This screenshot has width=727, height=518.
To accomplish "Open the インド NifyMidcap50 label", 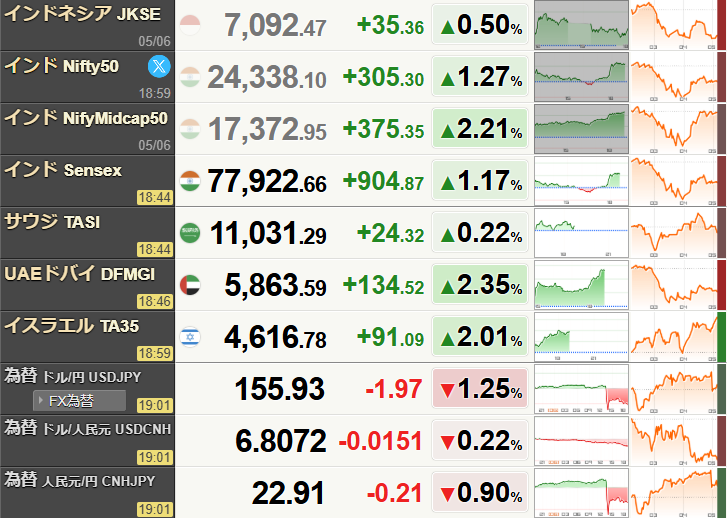I will click(x=86, y=118).
